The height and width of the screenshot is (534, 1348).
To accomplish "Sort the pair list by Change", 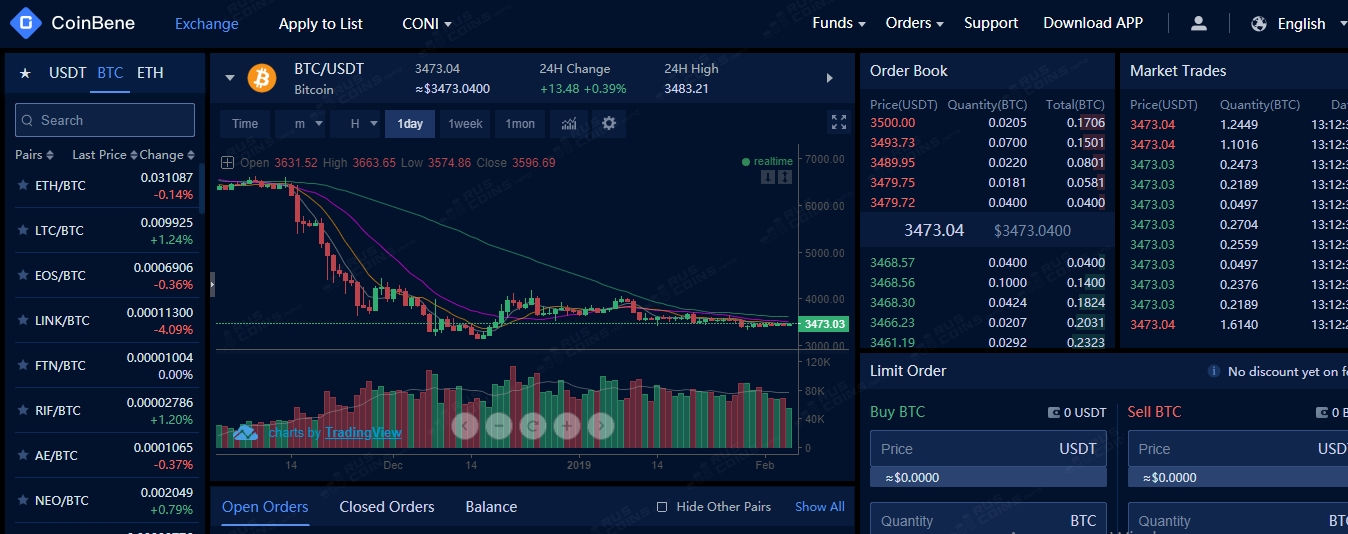I will [x=167, y=155].
